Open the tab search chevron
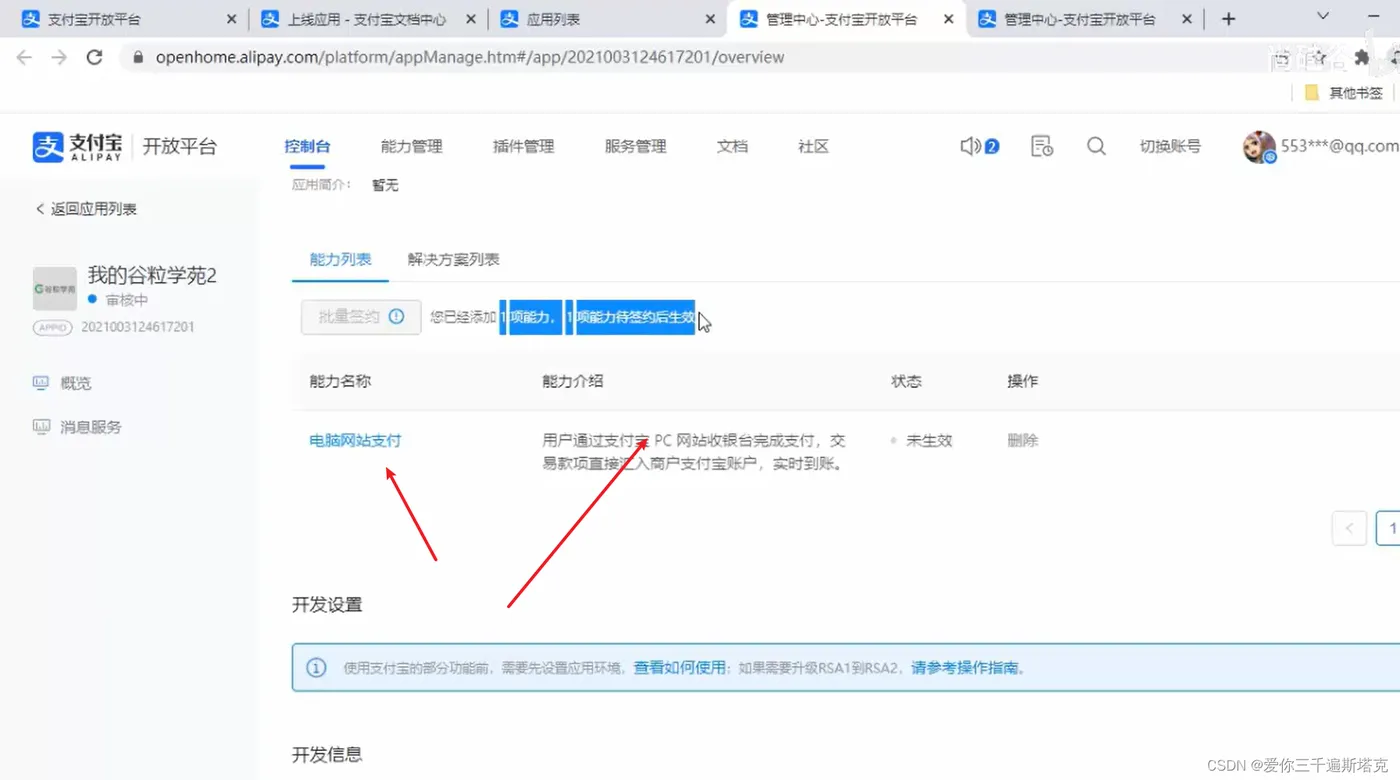Screen dimensions: 1400x780 coord(1323,17)
